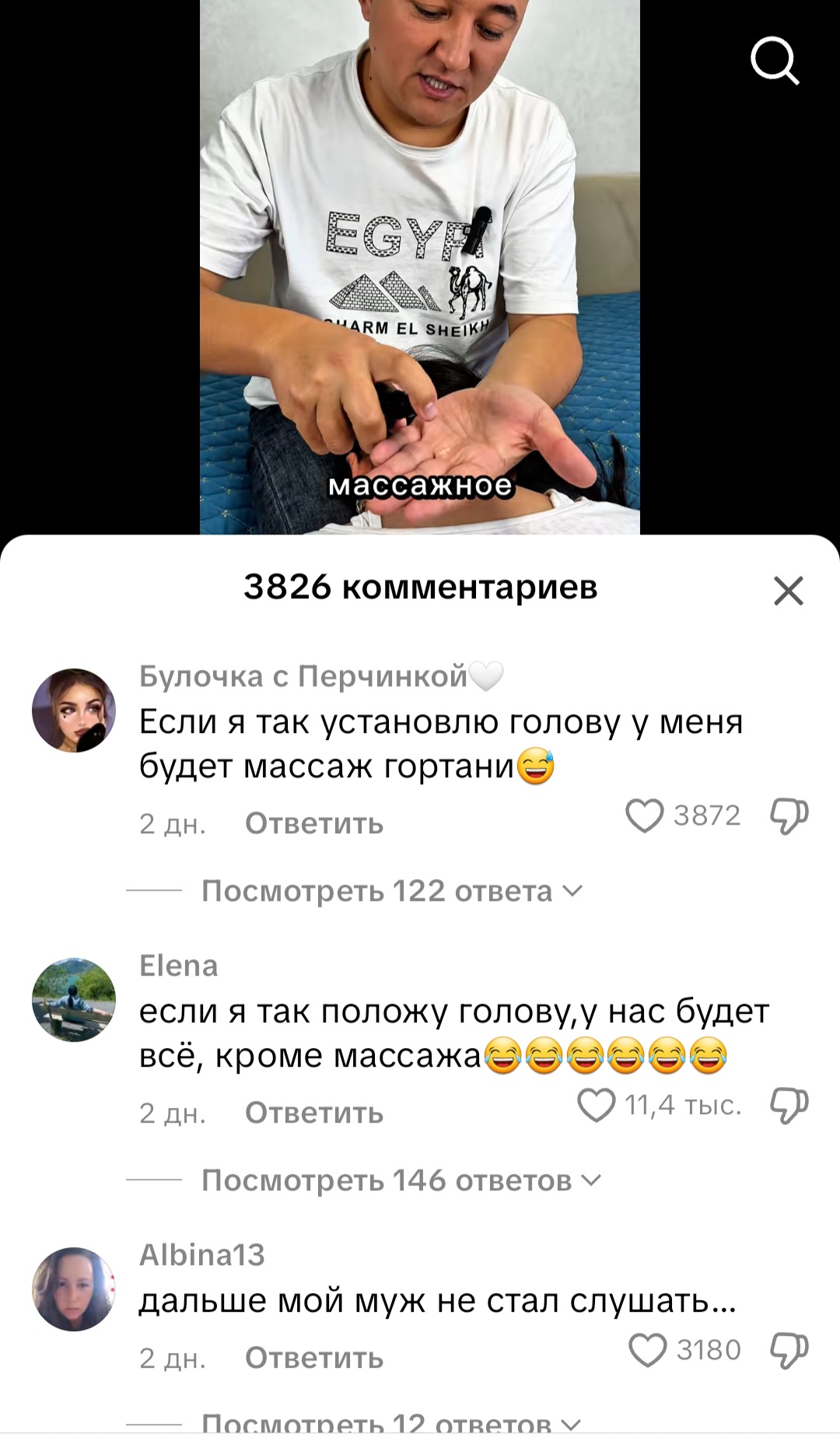Open search with the magnifier icon
This screenshot has width=840, height=1448.
(x=775, y=61)
